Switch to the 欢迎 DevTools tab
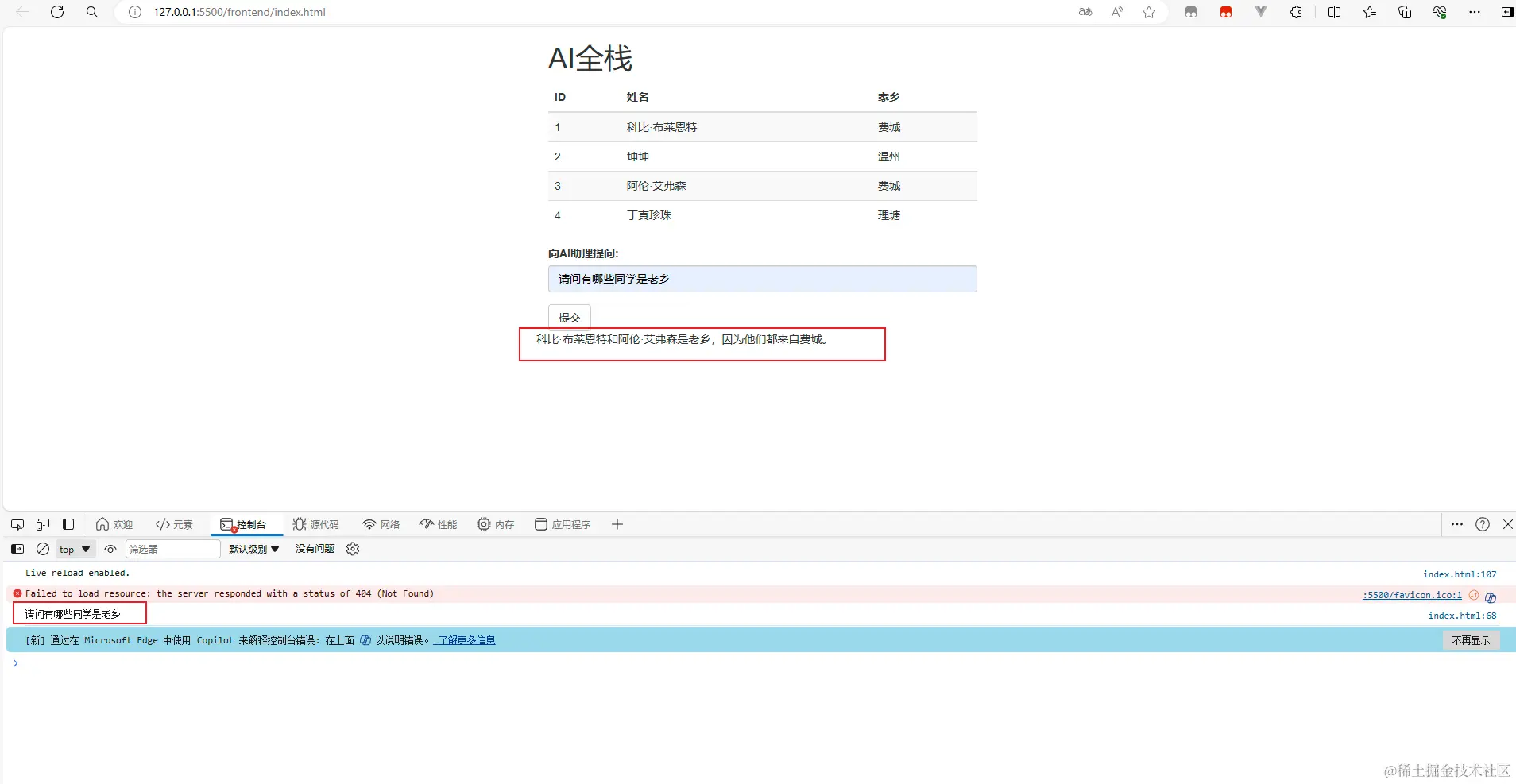The height and width of the screenshot is (784, 1516). pyautogui.click(x=114, y=524)
